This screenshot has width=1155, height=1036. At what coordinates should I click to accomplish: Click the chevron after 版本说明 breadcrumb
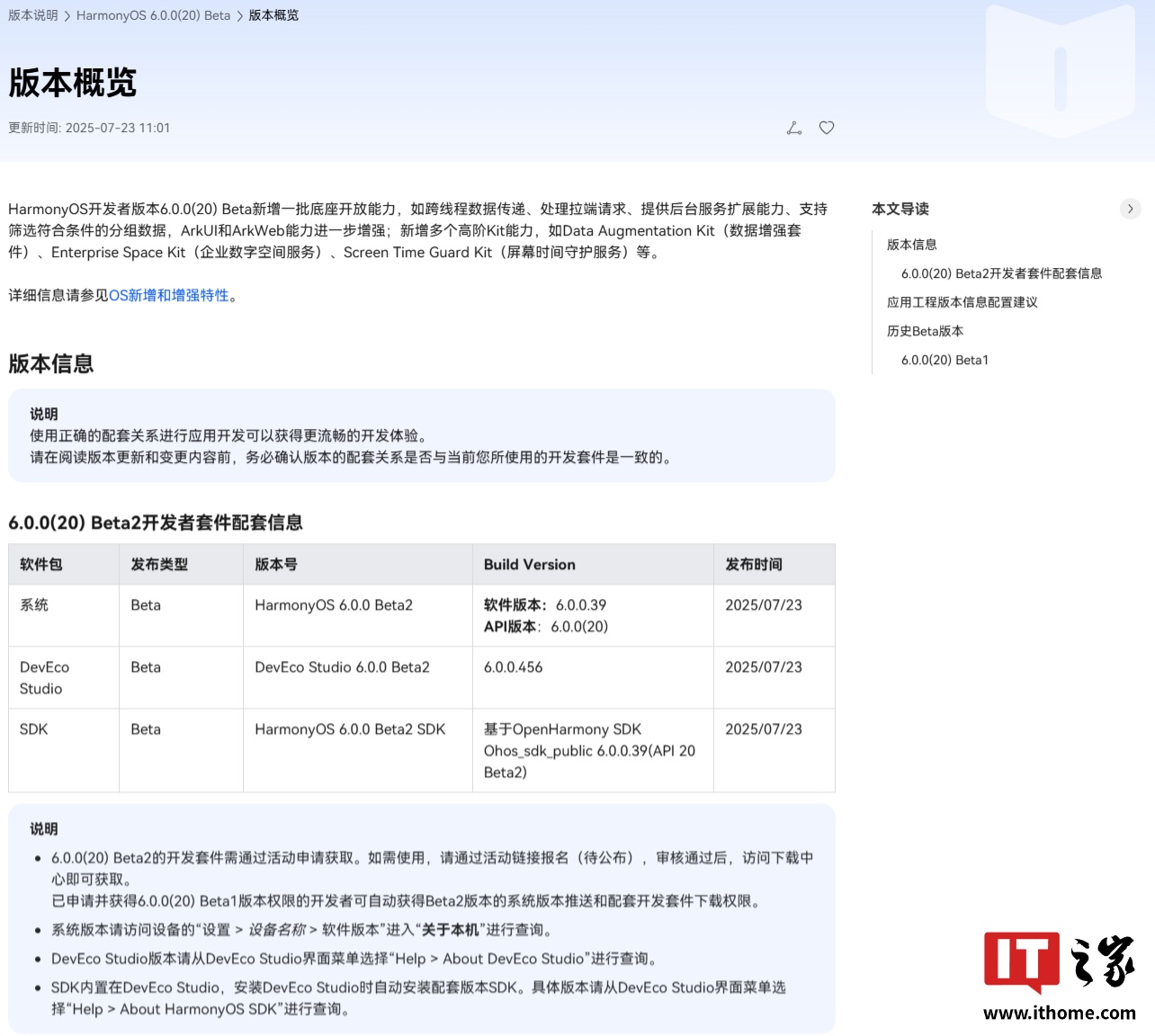pyautogui.click(x=67, y=16)
